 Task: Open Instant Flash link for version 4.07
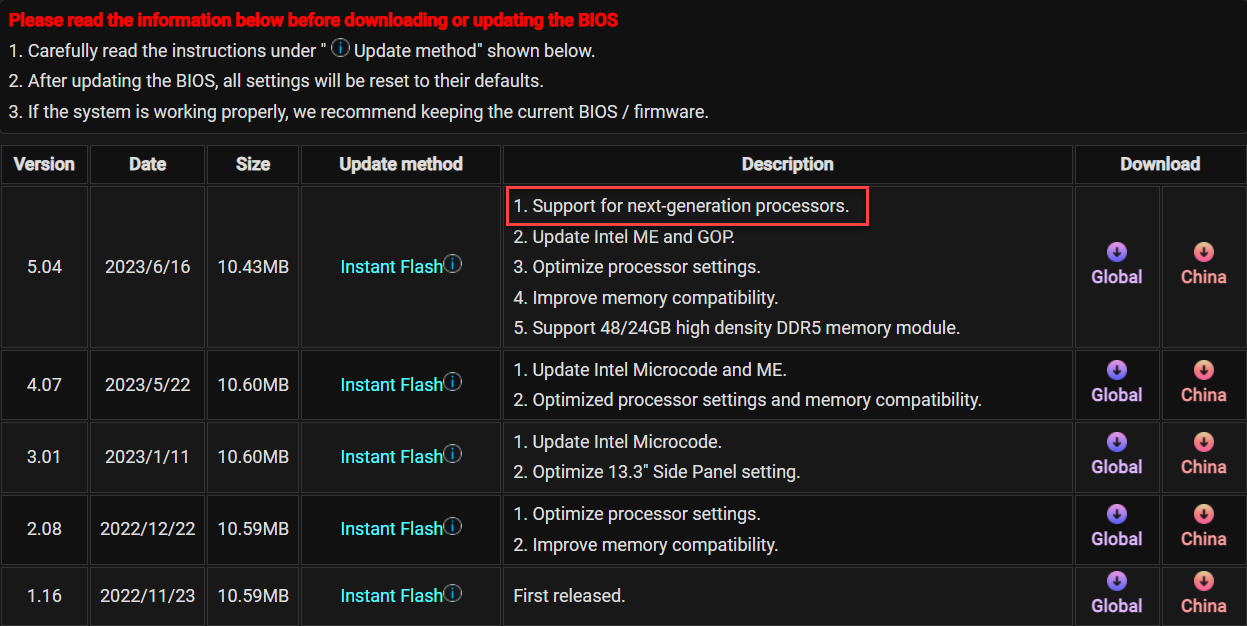tap(391, 385)
